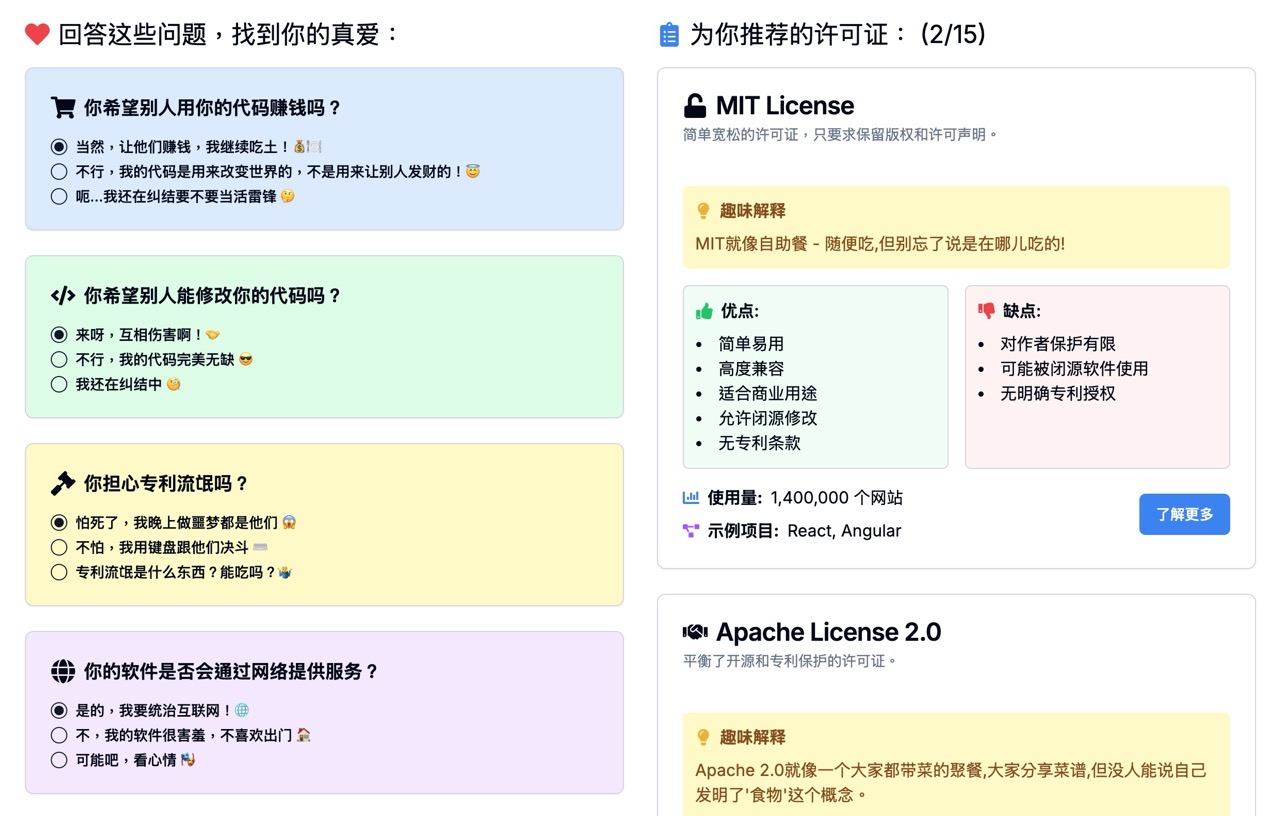
Task: Click the heading 为你推荐的许可证：(2/15)
Action: (x=838, y=35)
